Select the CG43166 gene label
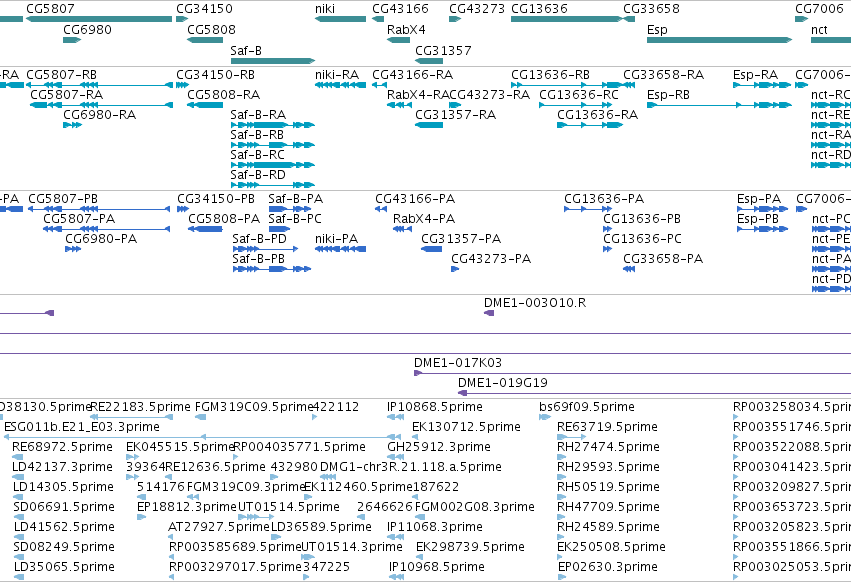Viewport: 851px width, 582px height. [400, 9]
